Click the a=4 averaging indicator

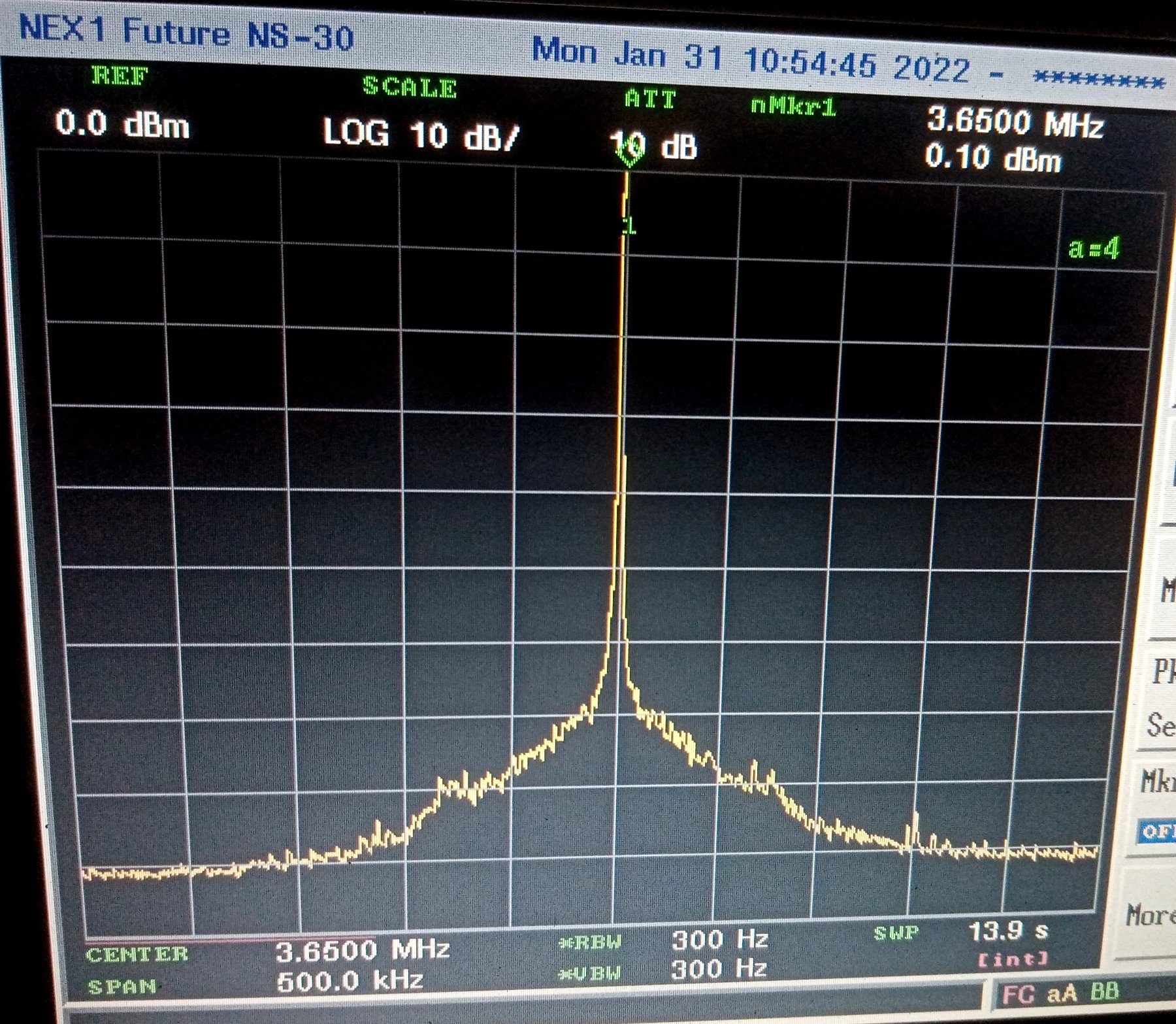click(x=1093, y=248)
